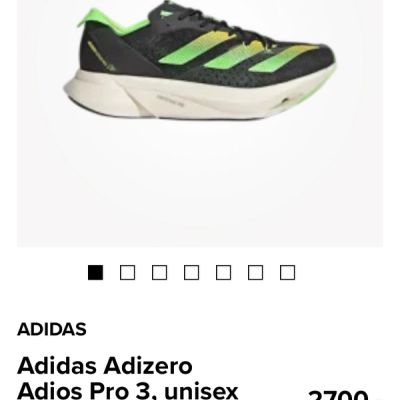Screen dimensions: 400x400
Task: Open the fifth product image indicator
Action: point(223,272)
